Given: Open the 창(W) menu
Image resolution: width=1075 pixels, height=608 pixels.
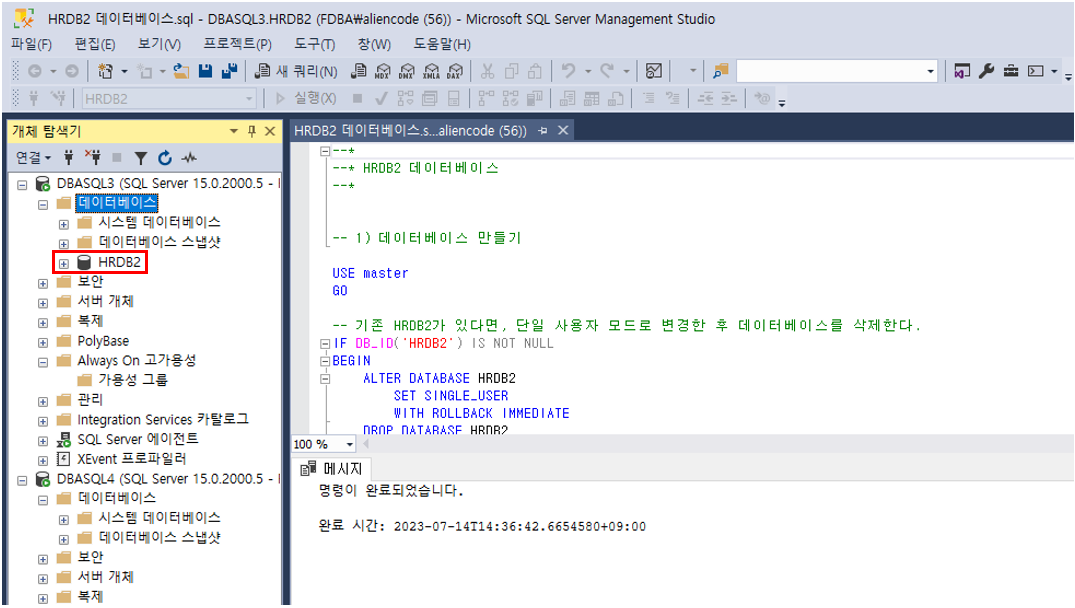Looking at the screenshot, I should point(374,44).
